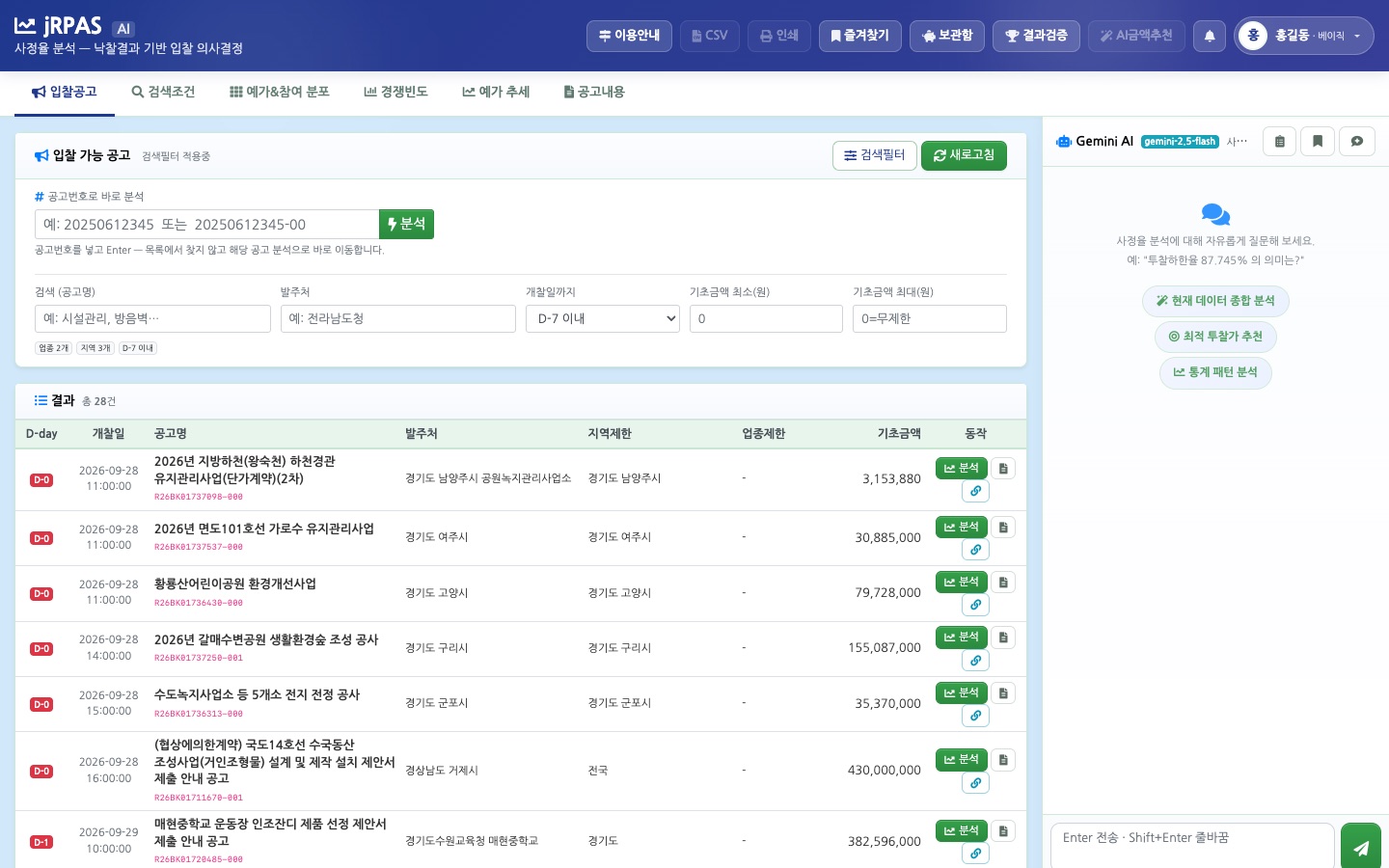
Task: Open the 검색필터 filter button
Action: pyautogui.click(x=874, y=155)
